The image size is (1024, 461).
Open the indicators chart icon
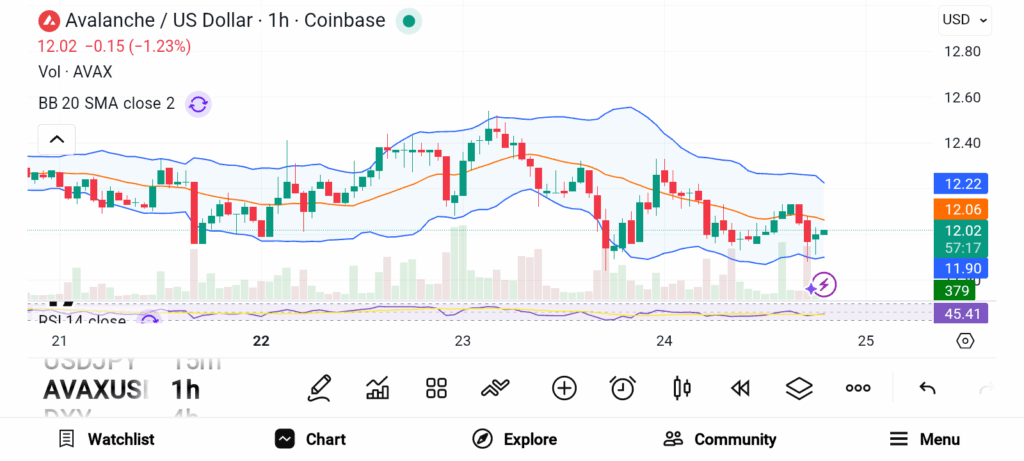[x=378, y=388]
